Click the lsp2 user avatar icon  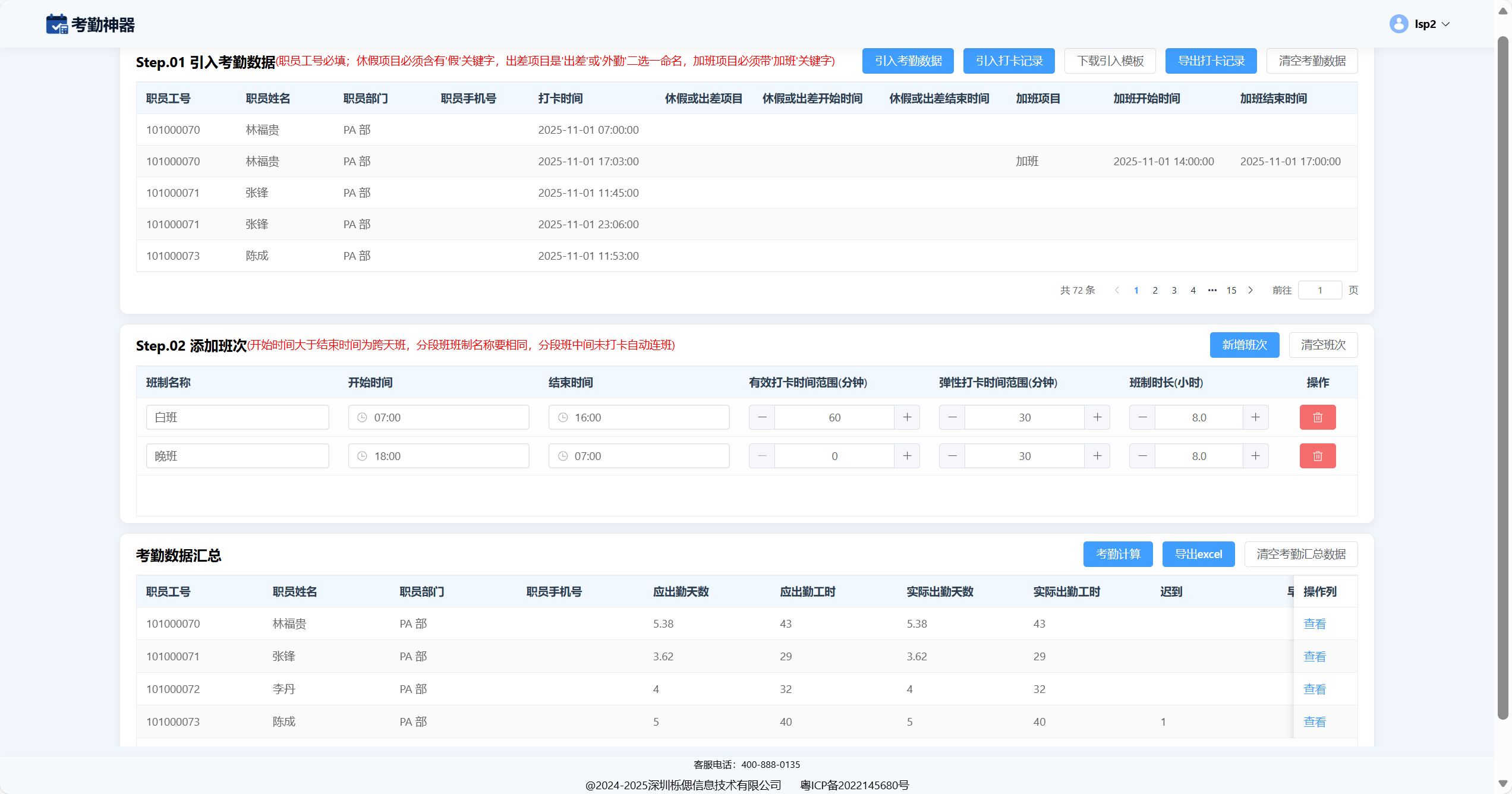click(x=1398, y=24)
